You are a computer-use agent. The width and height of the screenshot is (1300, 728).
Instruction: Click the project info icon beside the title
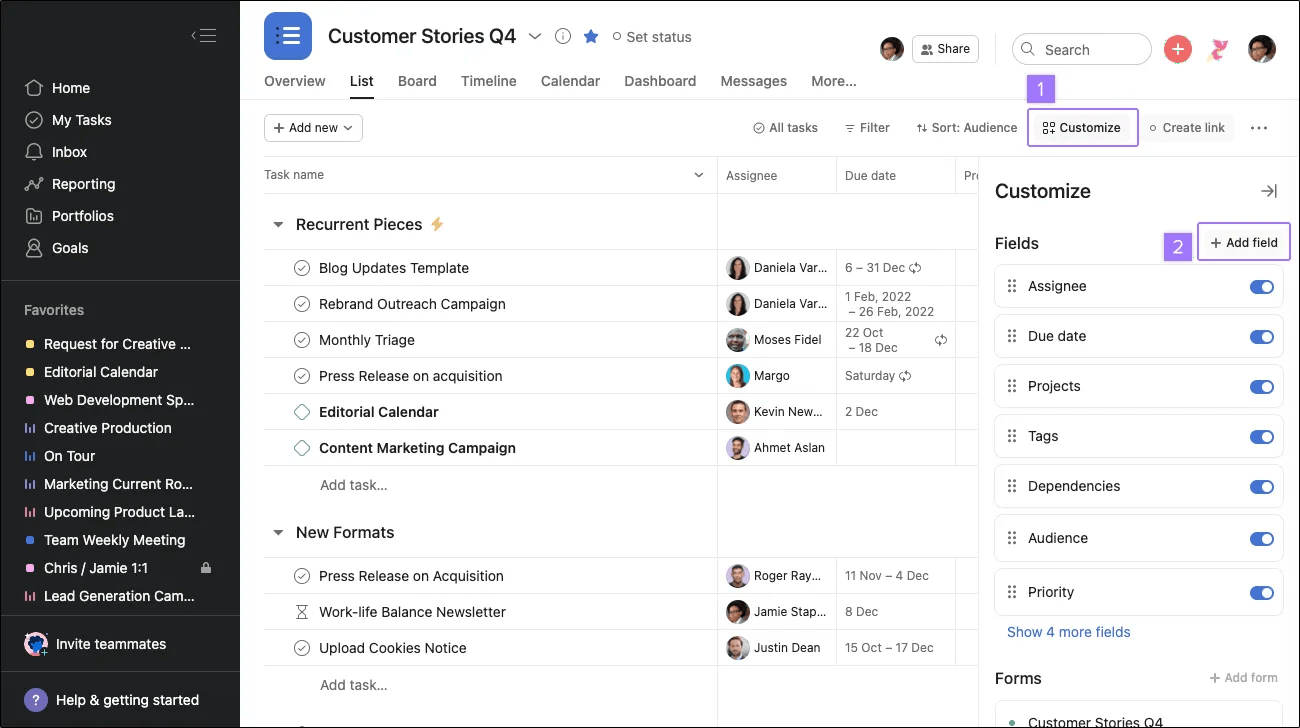click(563, 37)
